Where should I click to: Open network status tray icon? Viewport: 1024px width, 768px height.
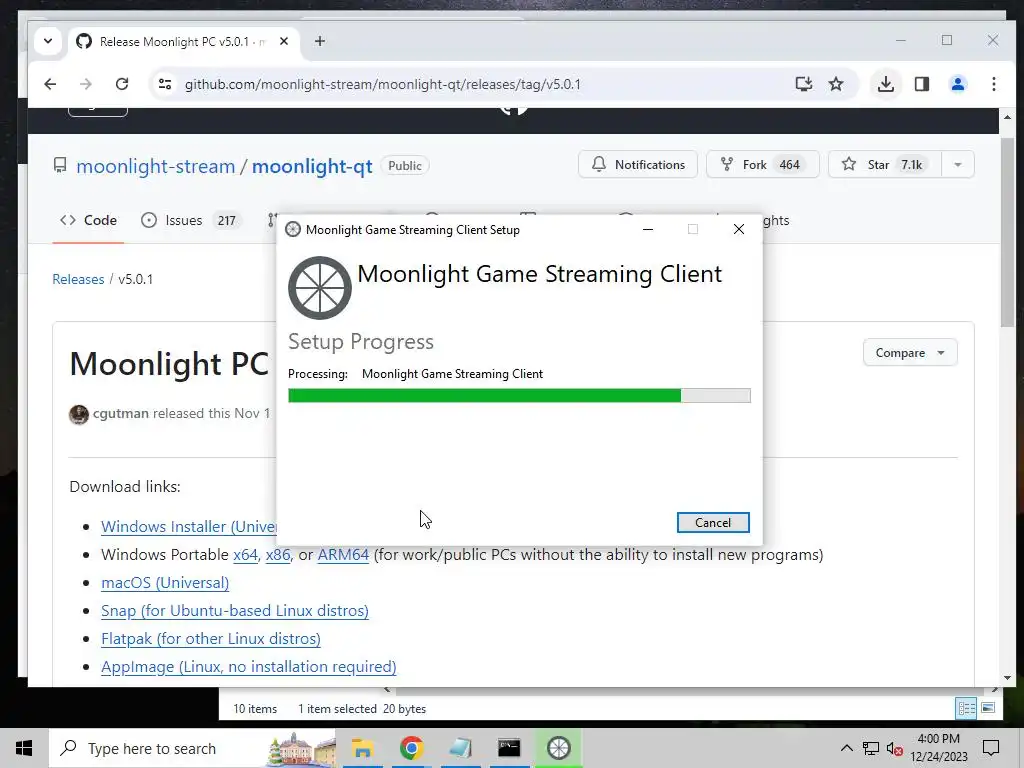pos(871,748)
